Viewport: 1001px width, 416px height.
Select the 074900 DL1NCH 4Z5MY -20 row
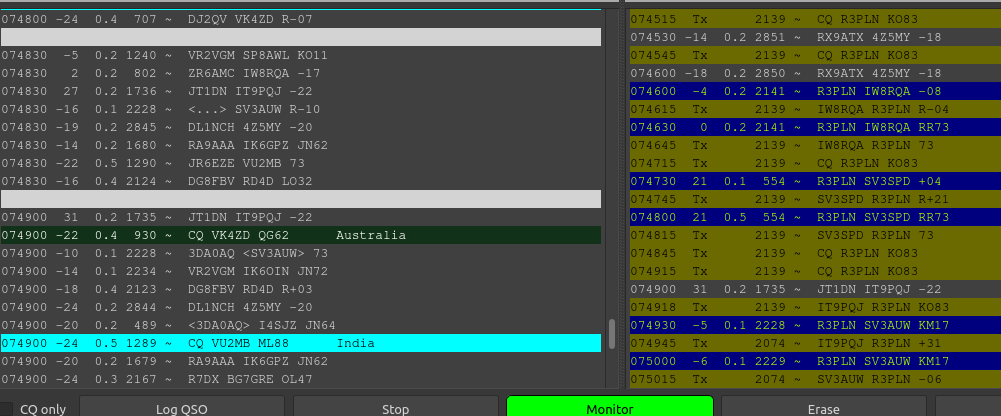tap(301, 307)
